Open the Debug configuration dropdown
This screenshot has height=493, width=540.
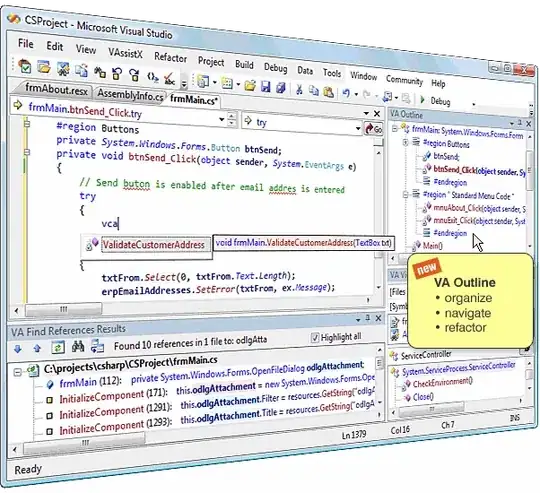click(x=474, y=104)
